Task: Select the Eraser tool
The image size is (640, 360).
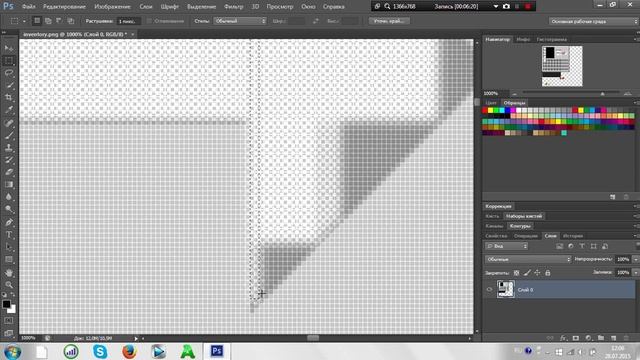Action: 9,172
